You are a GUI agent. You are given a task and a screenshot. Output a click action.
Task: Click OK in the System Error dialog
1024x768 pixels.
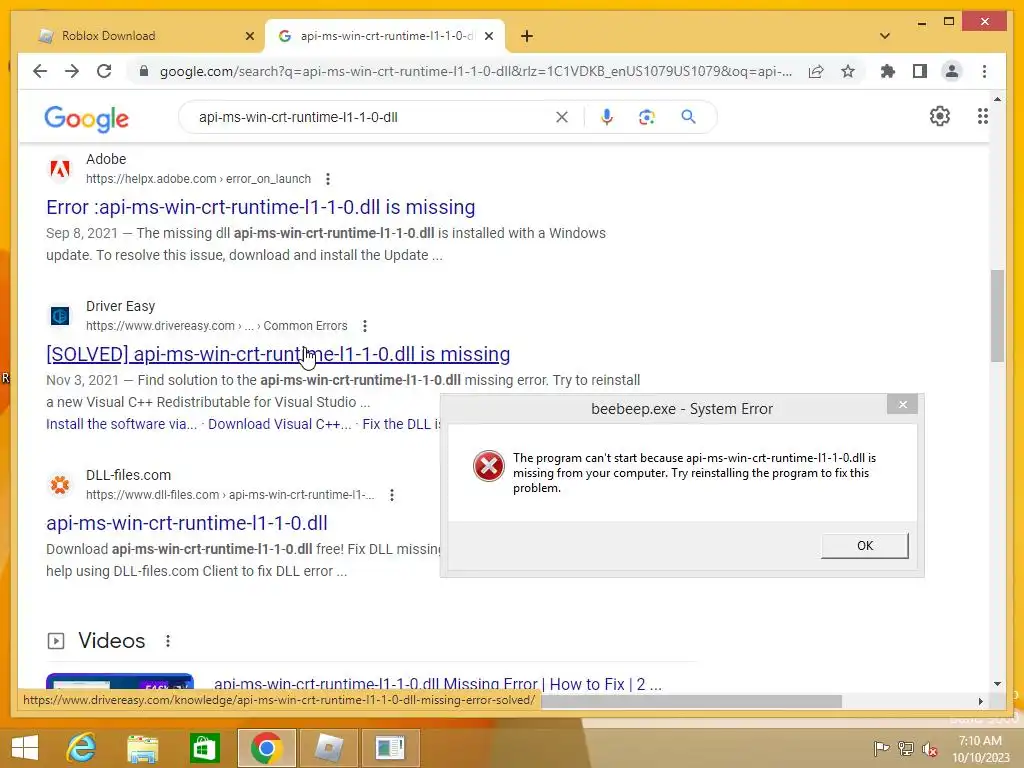coord(865,545)
